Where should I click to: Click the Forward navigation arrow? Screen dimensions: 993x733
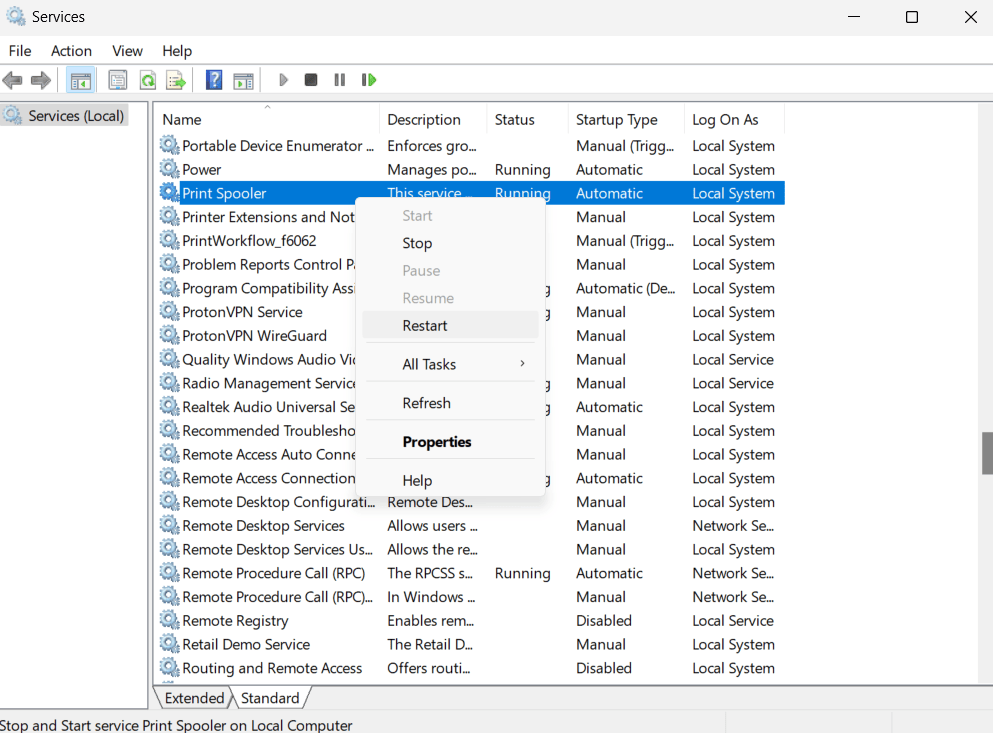coord(39,80)
